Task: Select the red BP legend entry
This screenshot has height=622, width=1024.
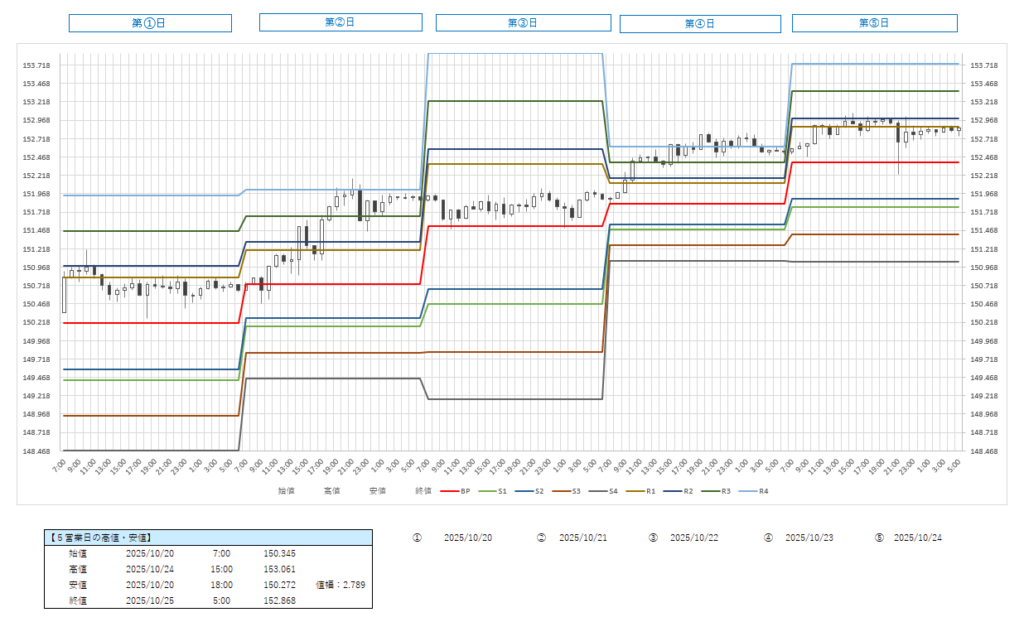Action: pyautogui.click(x=456, y=491)
